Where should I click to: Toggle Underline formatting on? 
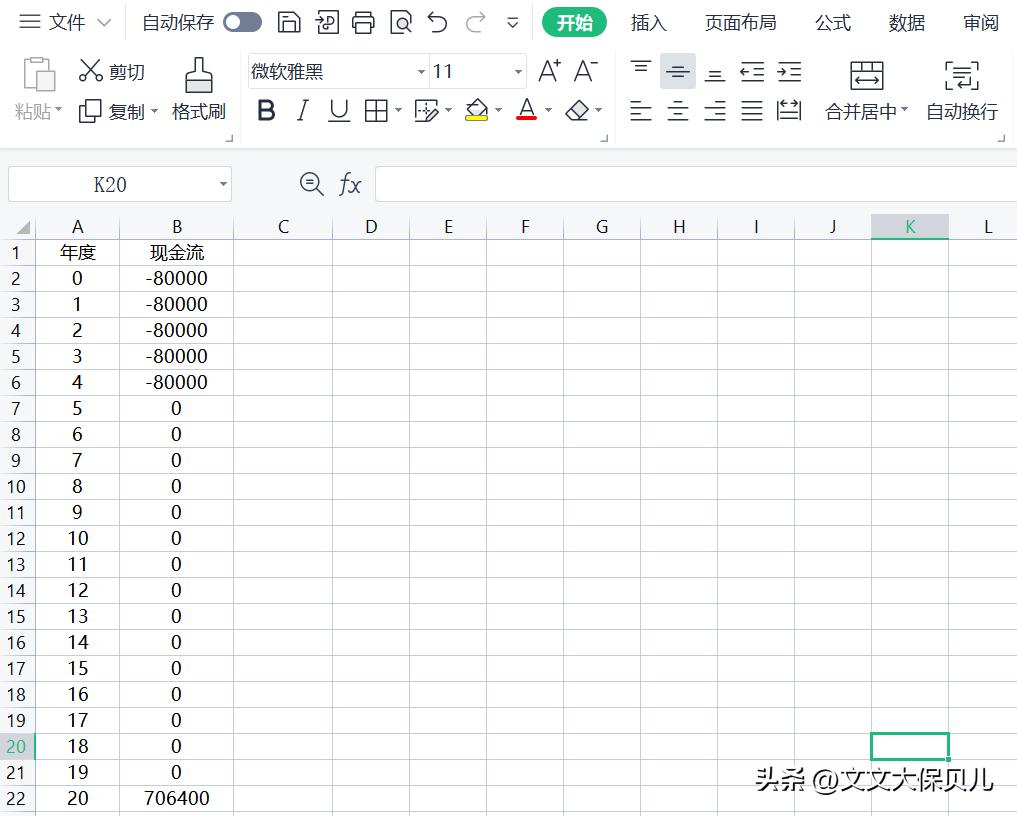point(339,111)
